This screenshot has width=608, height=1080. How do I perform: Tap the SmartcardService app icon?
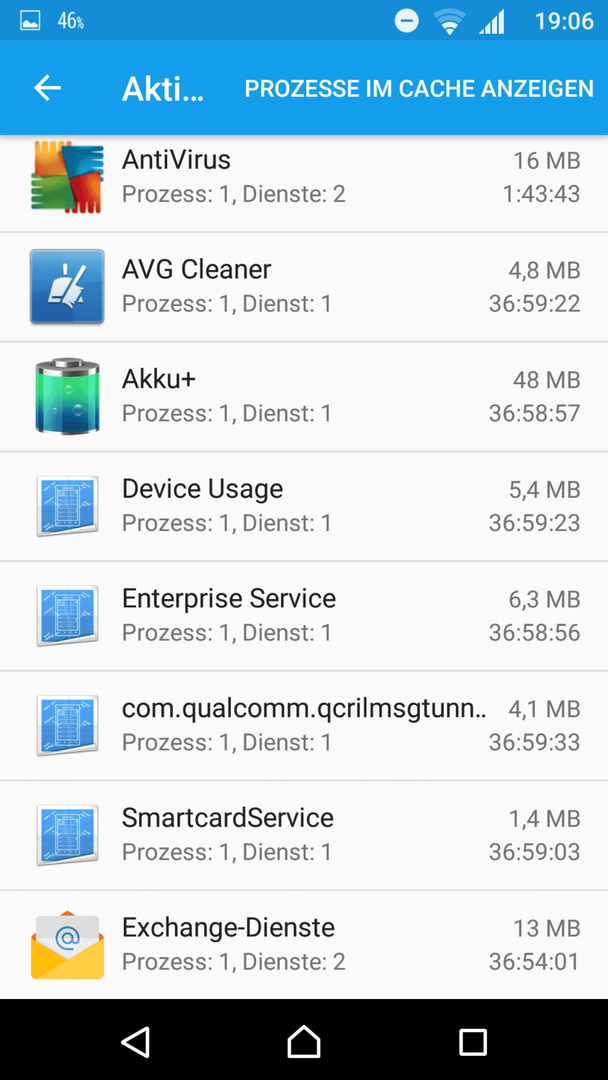67,835
